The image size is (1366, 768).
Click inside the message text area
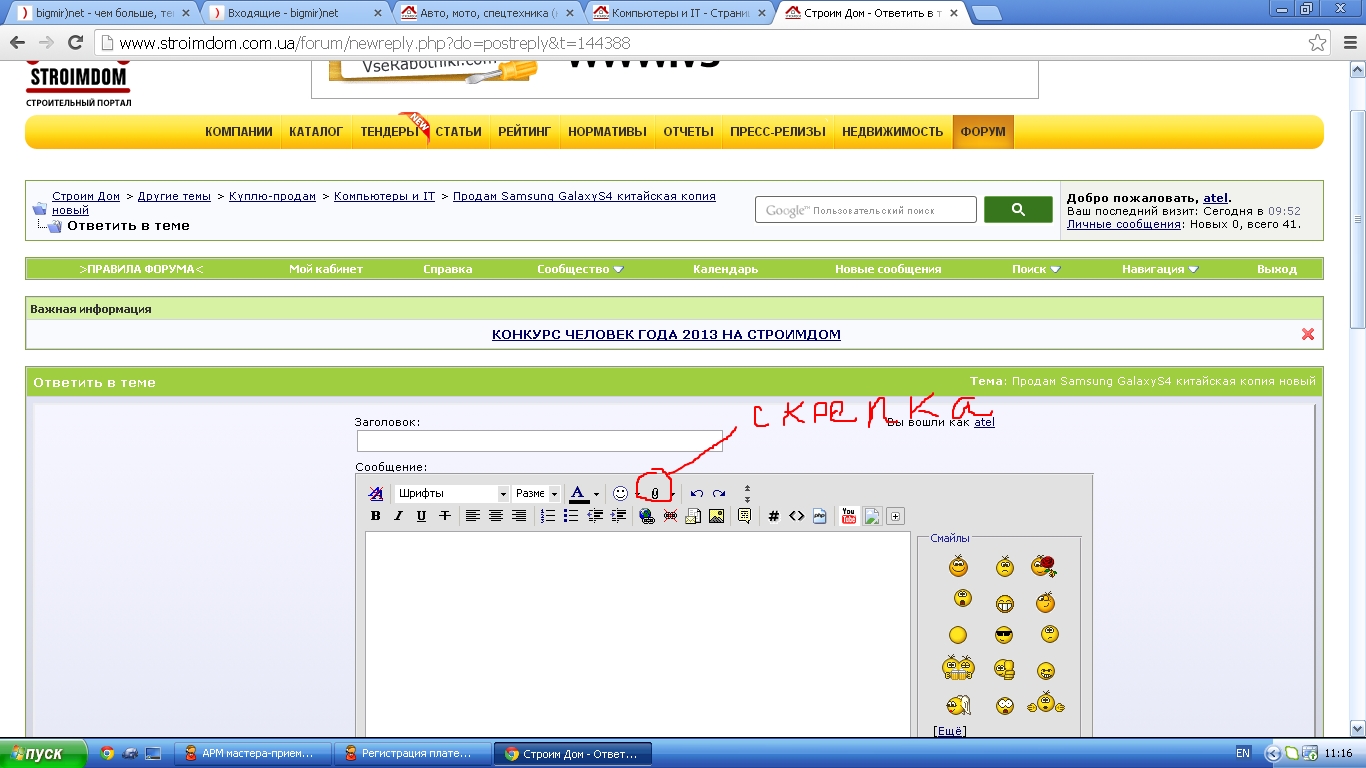pyautogui.click(x=638, y=637)
